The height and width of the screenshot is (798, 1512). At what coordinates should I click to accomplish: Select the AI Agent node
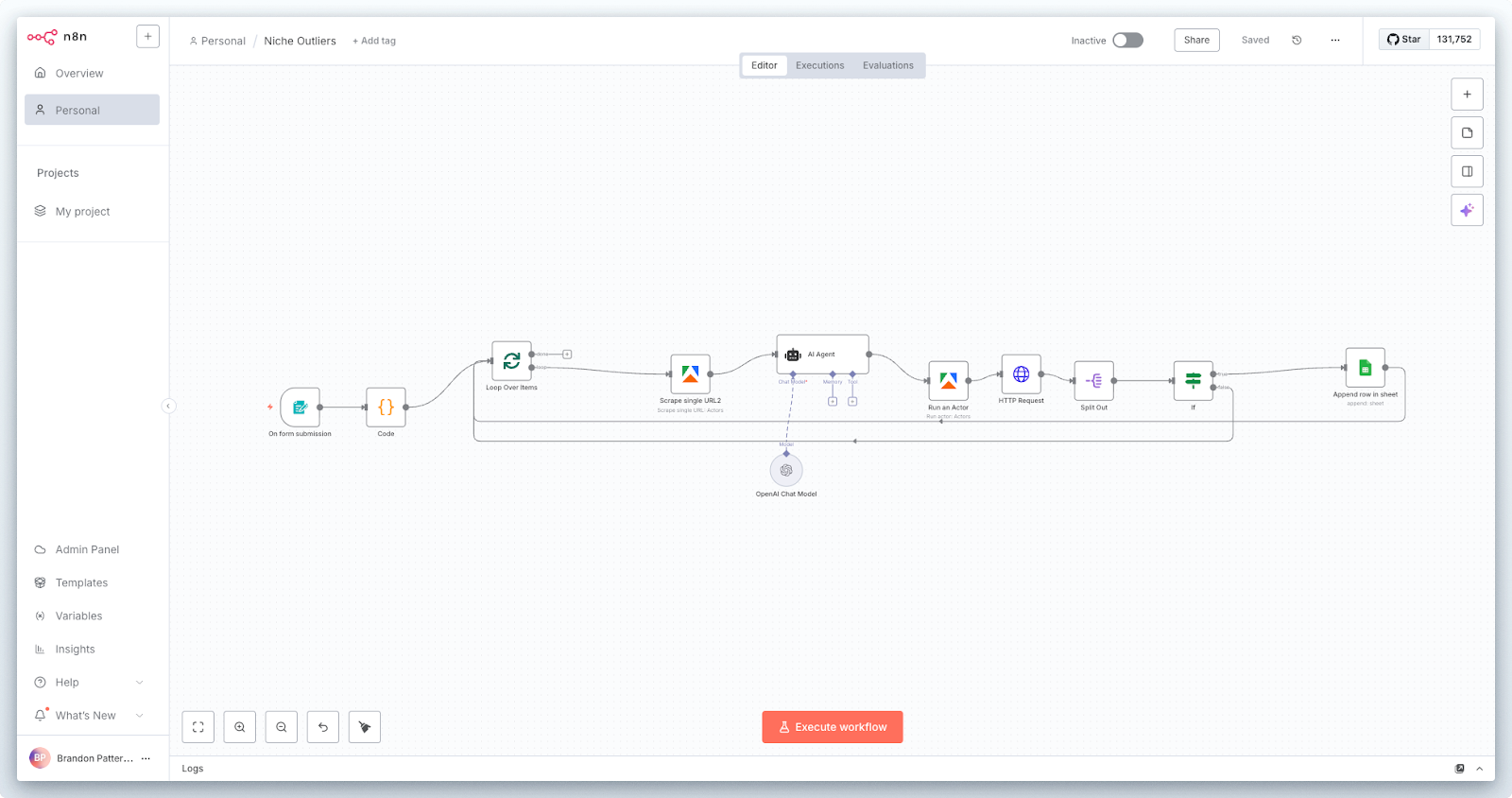[x=821, y=355]
